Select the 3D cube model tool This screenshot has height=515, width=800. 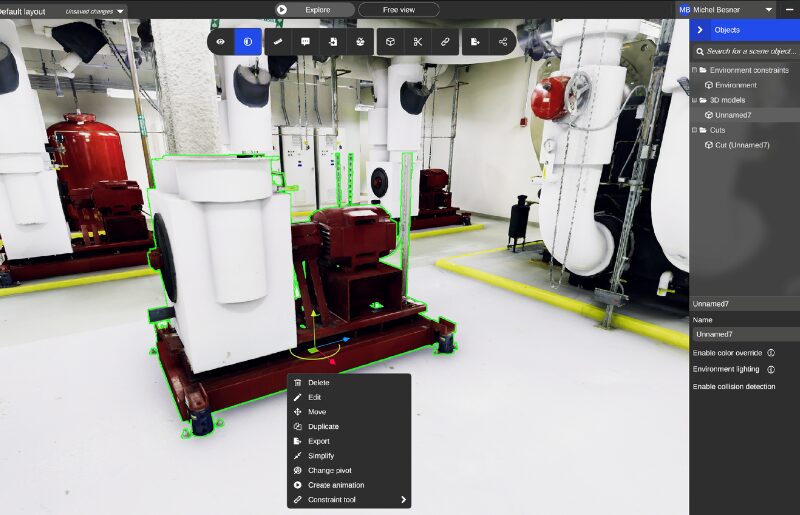[x=390, y=42]
